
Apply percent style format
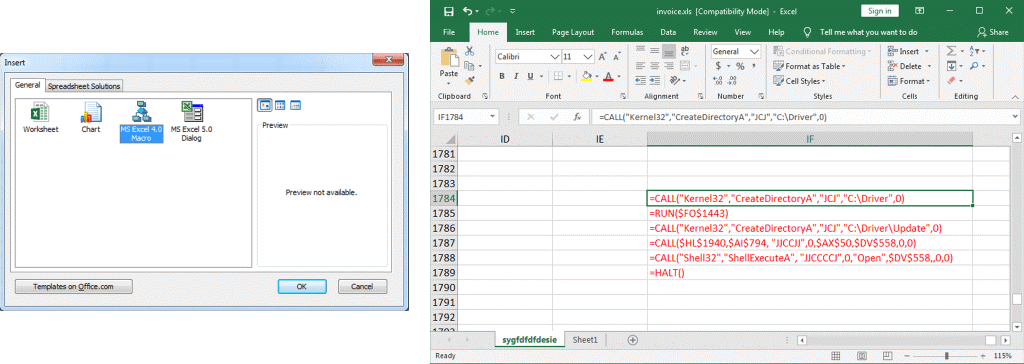pos(740,66)
